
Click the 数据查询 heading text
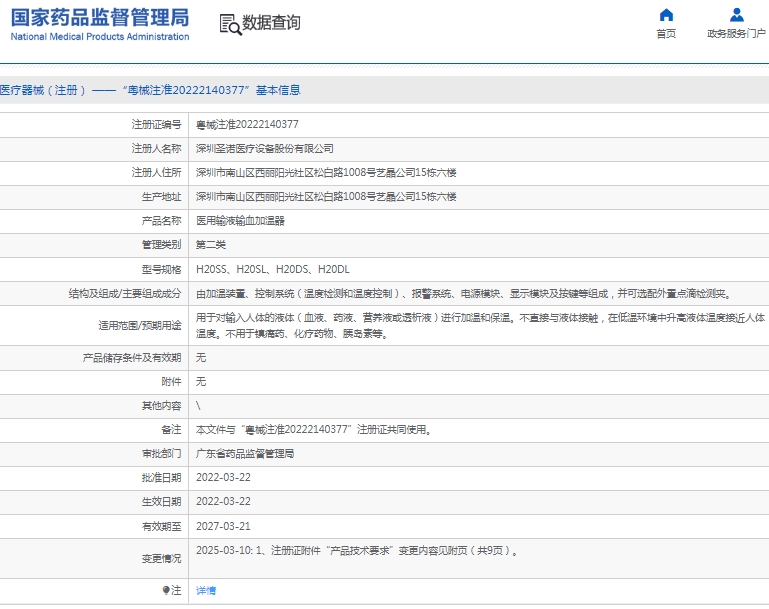(271, 23)
